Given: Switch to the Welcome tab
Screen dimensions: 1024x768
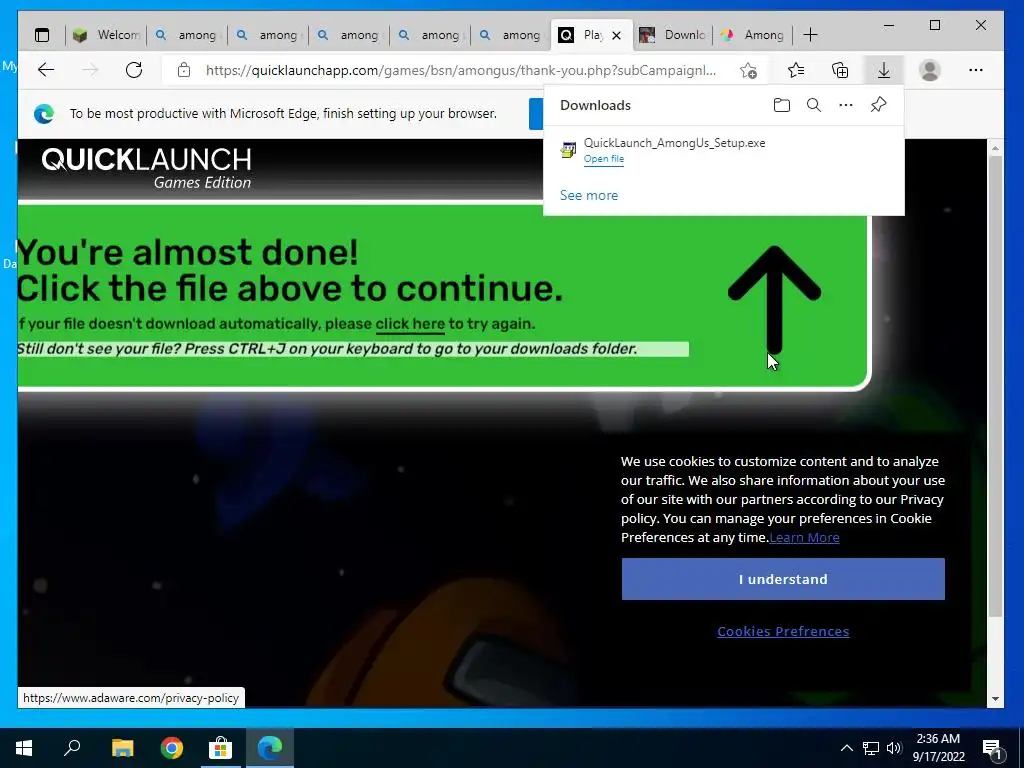Looking at the screenshot, I should (x=106, y=35).
